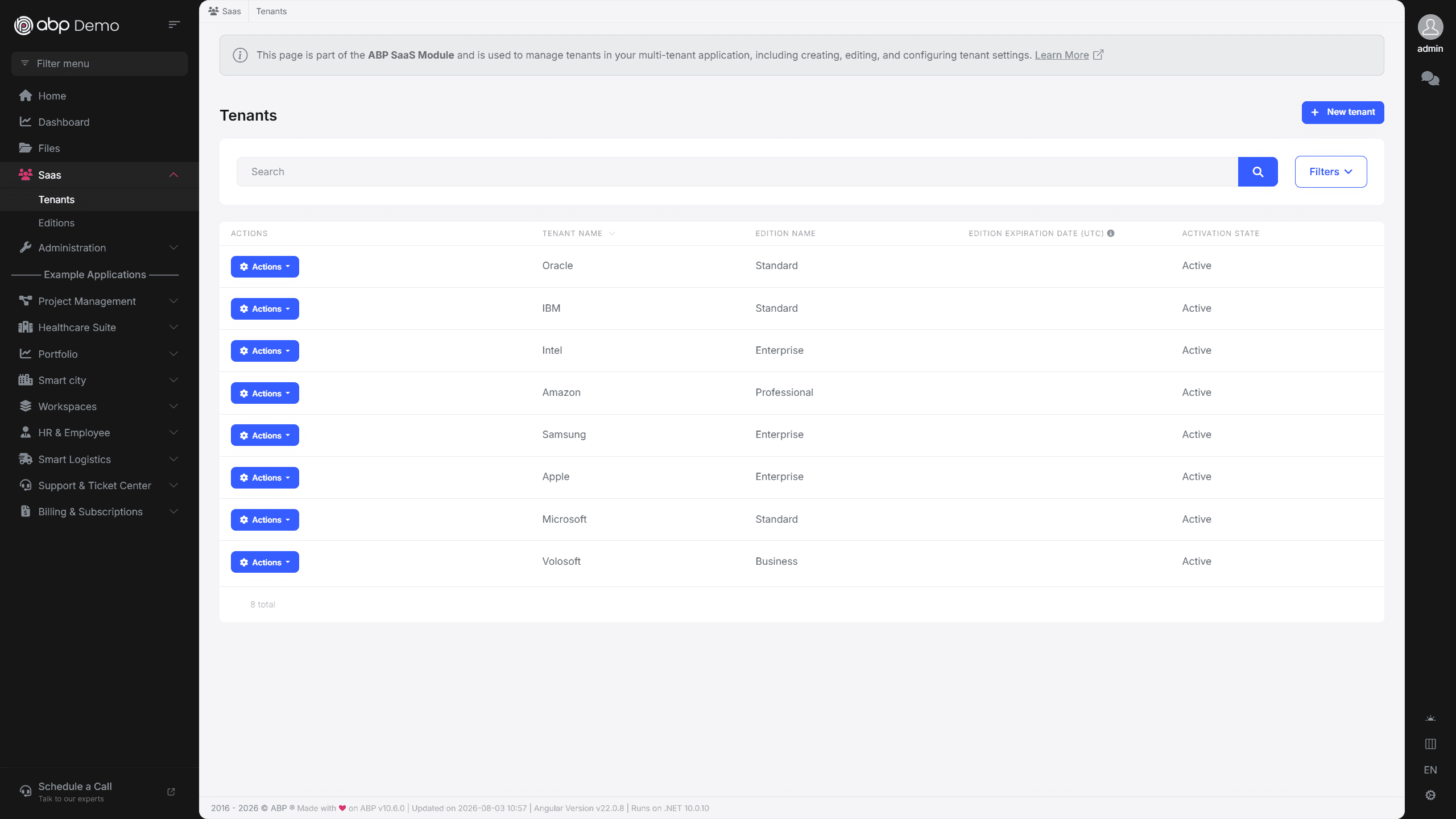The image size is (1456, 819).
Task: Click the Dashboard chart icon
Action: pos(26,122)
